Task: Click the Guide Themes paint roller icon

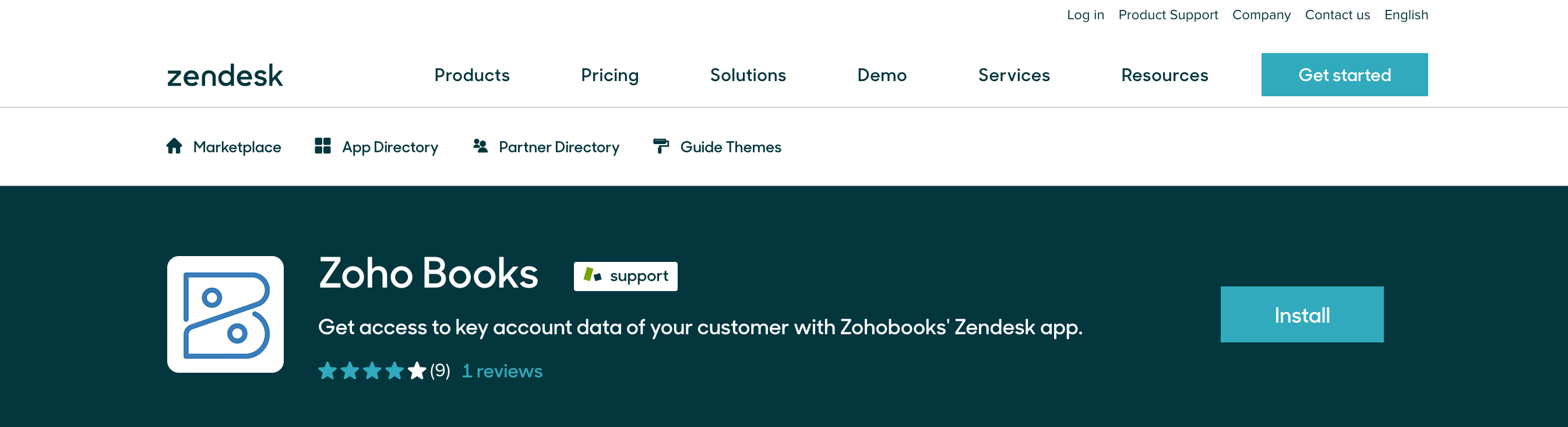Action: tap(660, 146)
